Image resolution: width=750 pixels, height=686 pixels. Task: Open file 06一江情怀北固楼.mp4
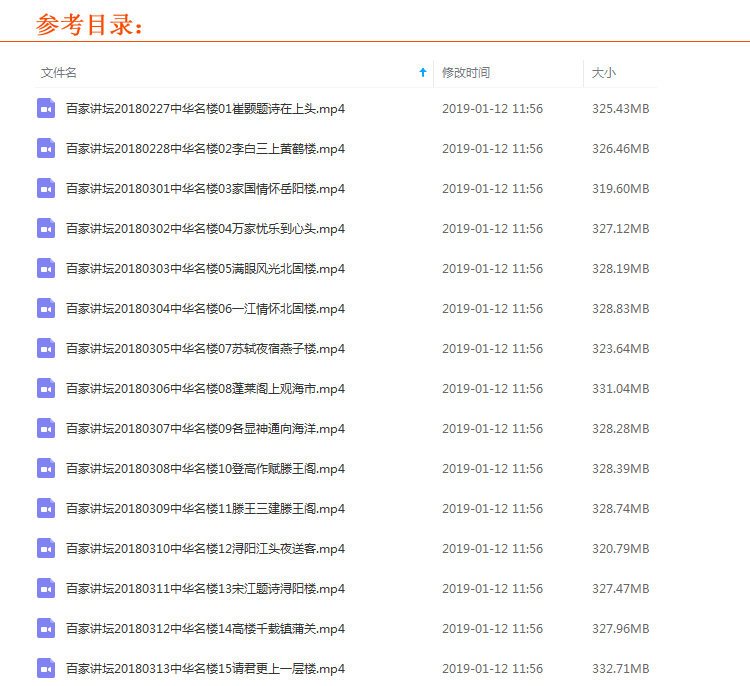[x=205, y=308]
